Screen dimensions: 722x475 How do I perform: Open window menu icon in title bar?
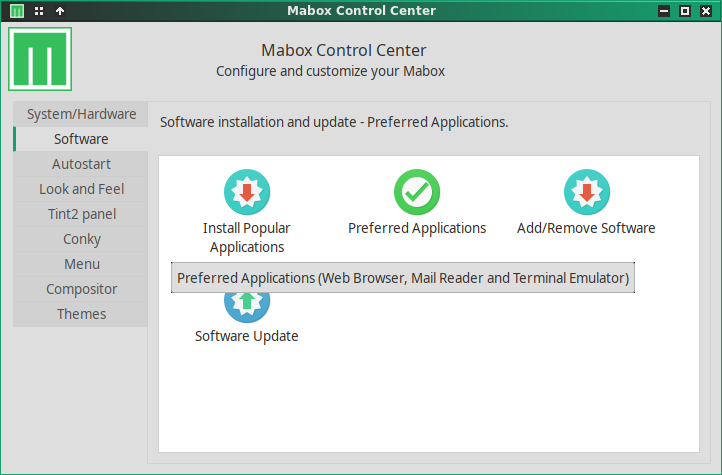click(17, 11)
